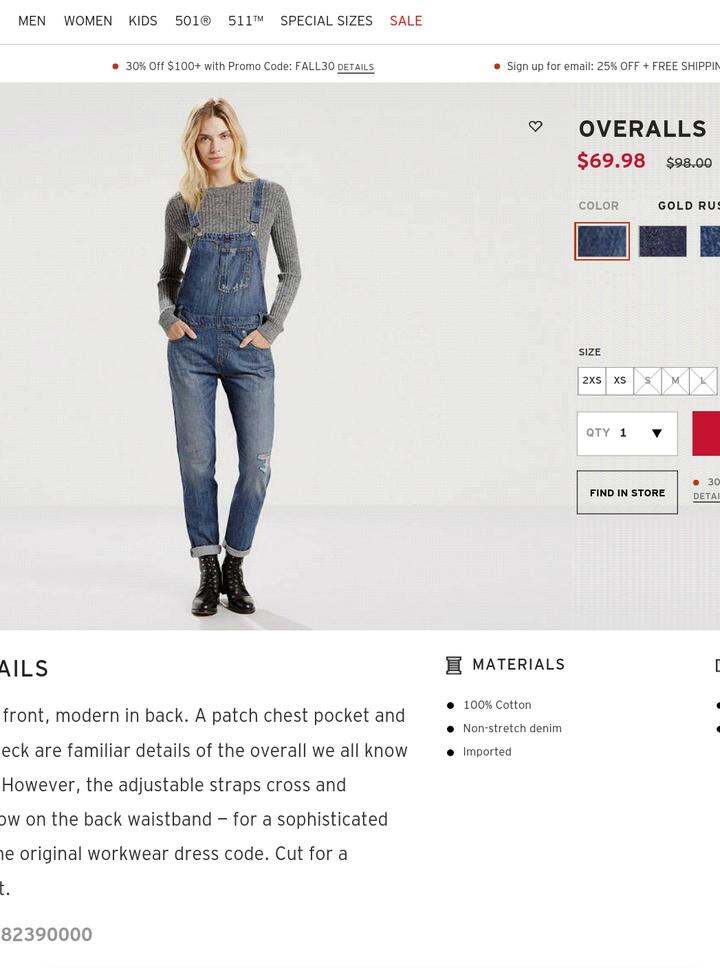Add overalls to wishlist with heart icon
The height and width of the screenshot is (968, 720).
coord(535,127)
